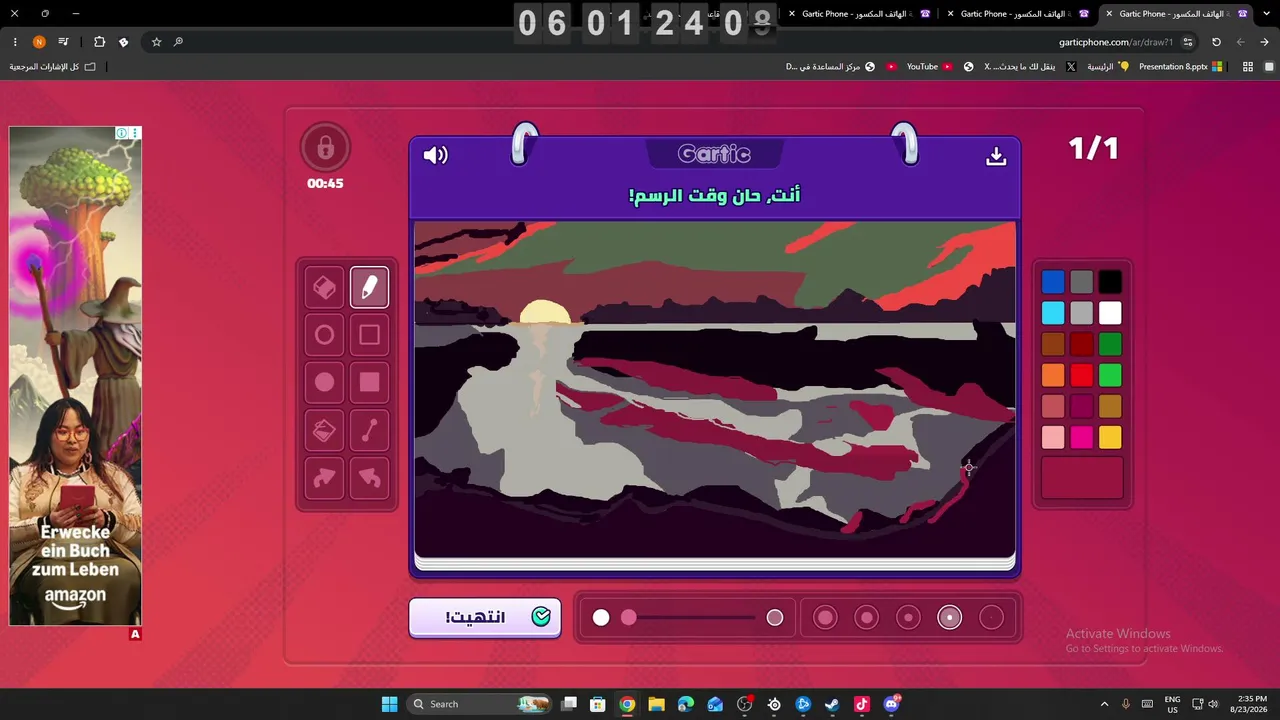Viewport: 1280px width, 720px height.
Task: Pick the blue color swatch
Action: click(x=1053, y=282)
